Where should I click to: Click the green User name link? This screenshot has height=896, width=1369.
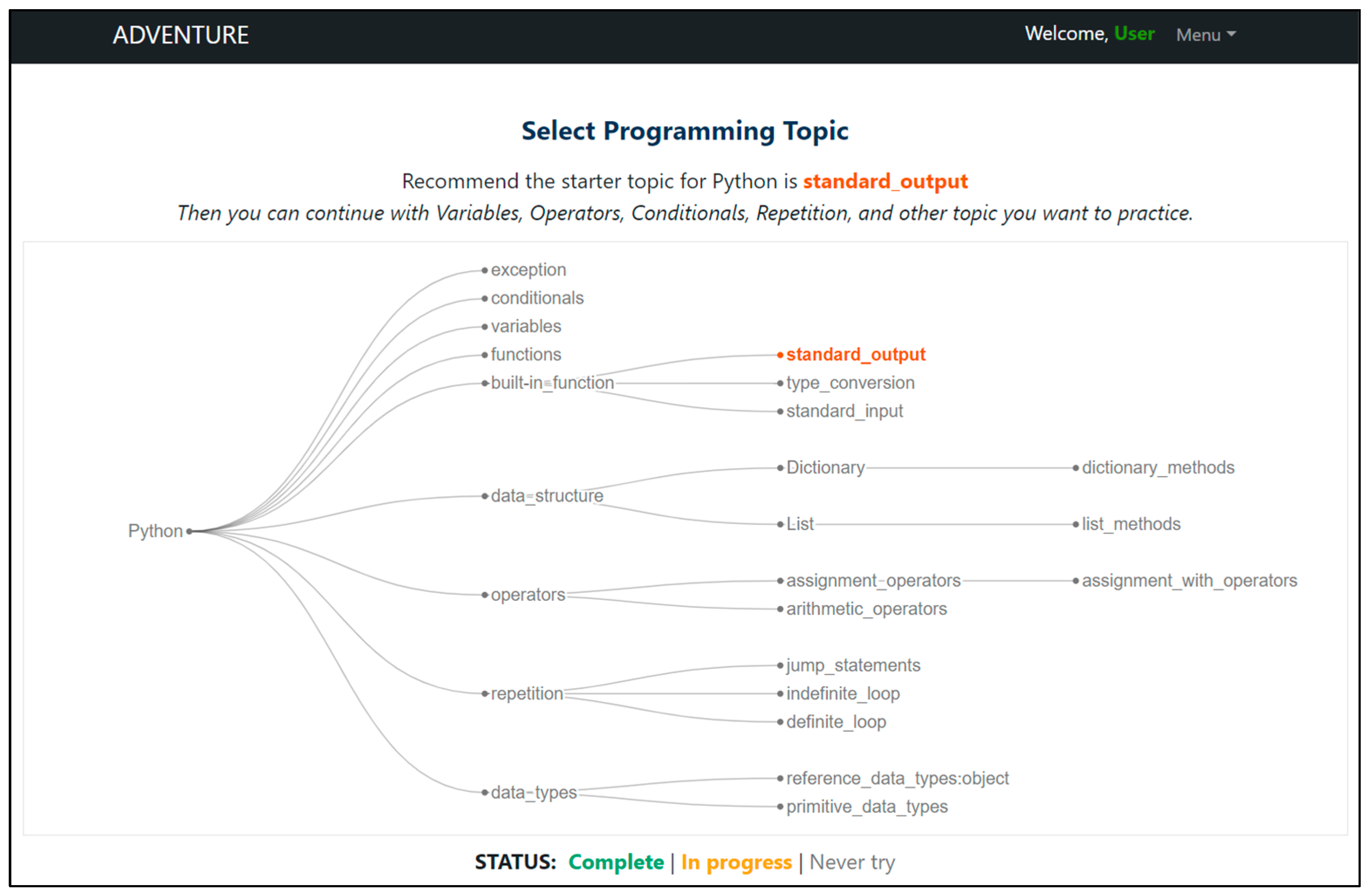click(1134, 34)
